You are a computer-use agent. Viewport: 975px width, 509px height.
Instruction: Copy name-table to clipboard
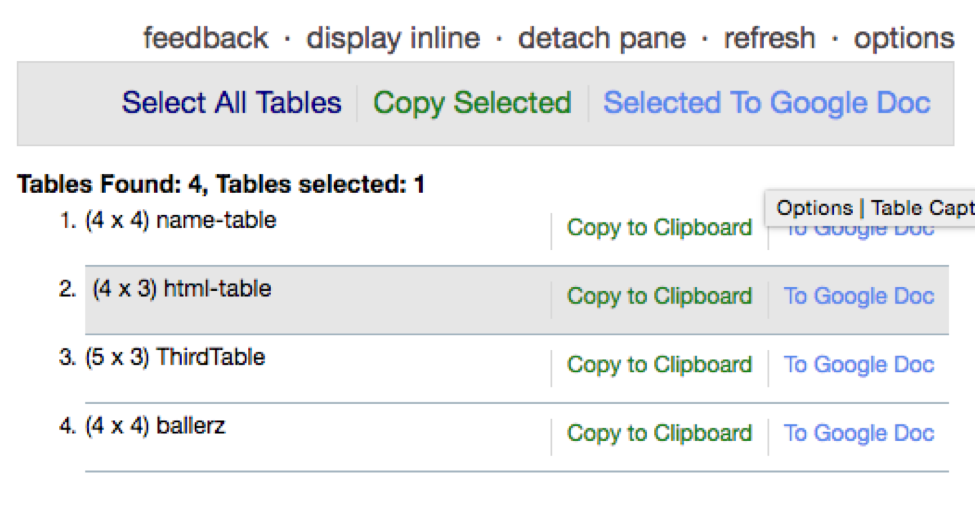coord(659,228)
